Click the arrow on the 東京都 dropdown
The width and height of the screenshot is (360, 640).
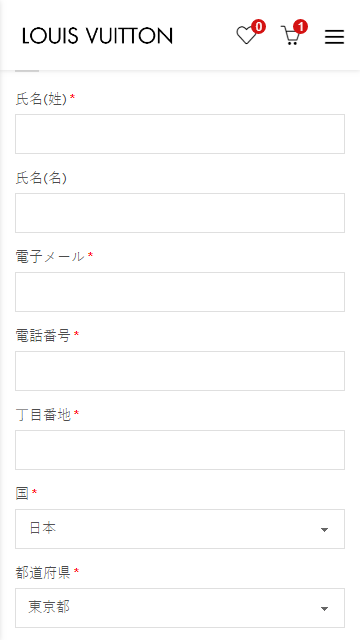click(324, 609)
